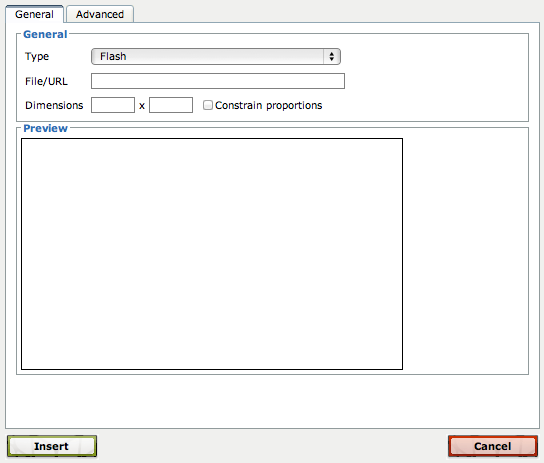Click the Type label
The width and height of the screenshot is (544, 463).
(x=37, y=57)
